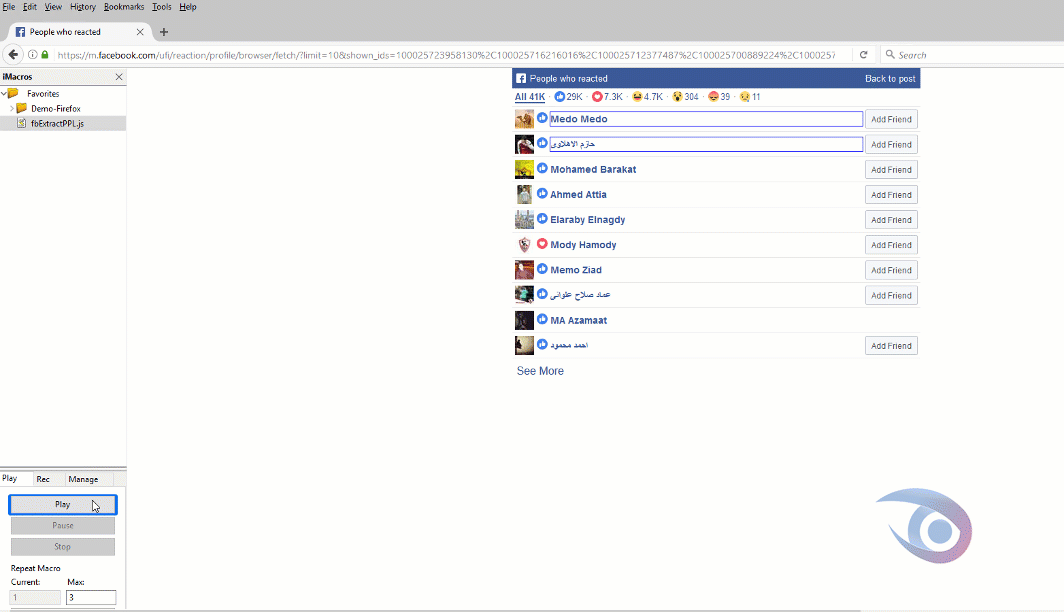
Task: Select the fbExtractPPL.js macro file
Action: pyautogui.click(x=55, y=123)
